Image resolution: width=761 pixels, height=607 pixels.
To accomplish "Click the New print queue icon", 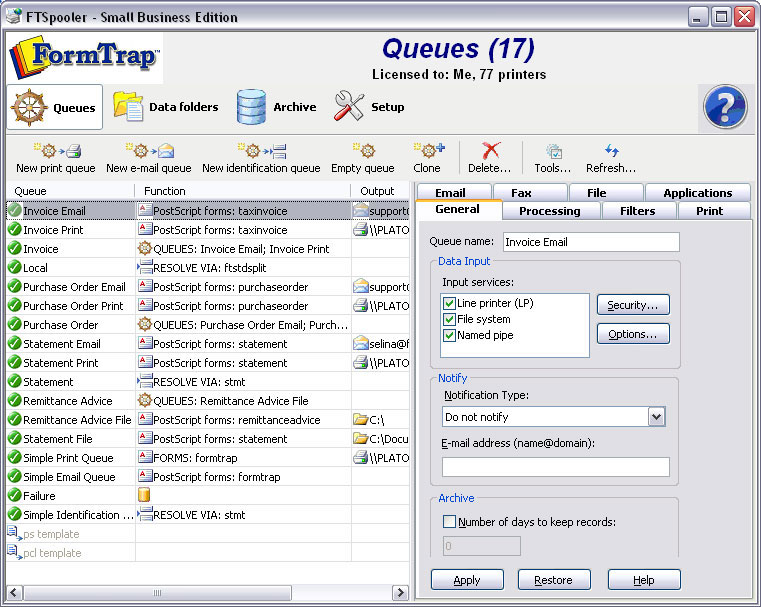I will (56, 152).
